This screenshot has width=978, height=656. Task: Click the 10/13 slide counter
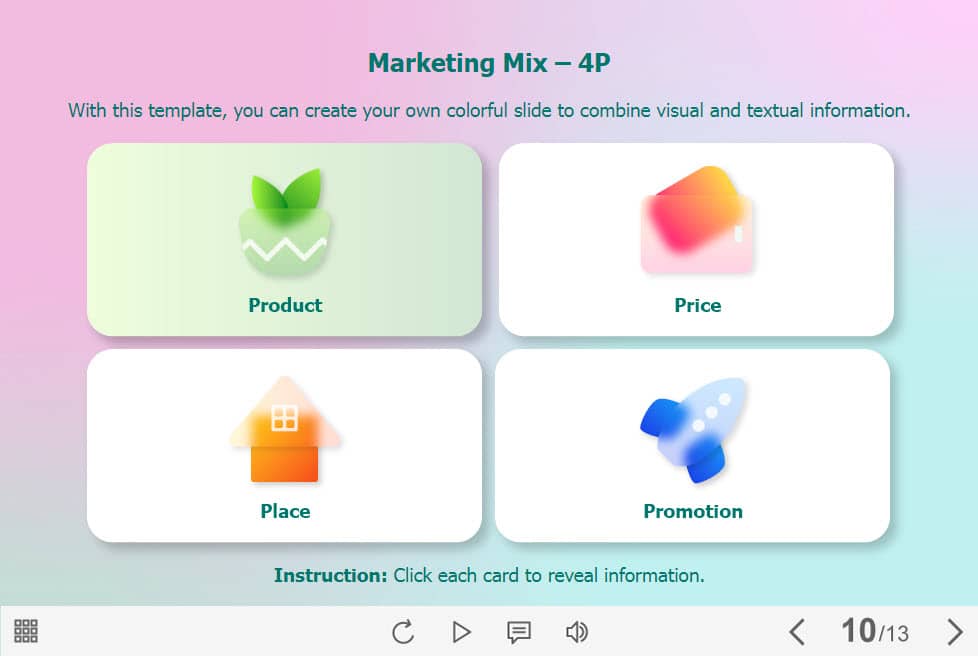875,632
